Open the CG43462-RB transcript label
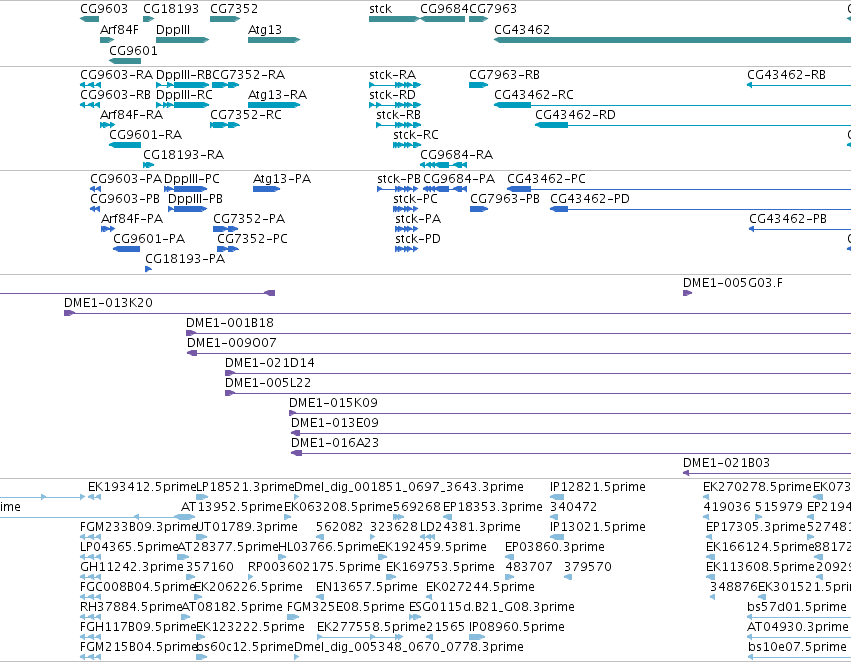Image resolution: width=851 pixels, height=662 pixels. pyautogui.click(x=786, y=74)
